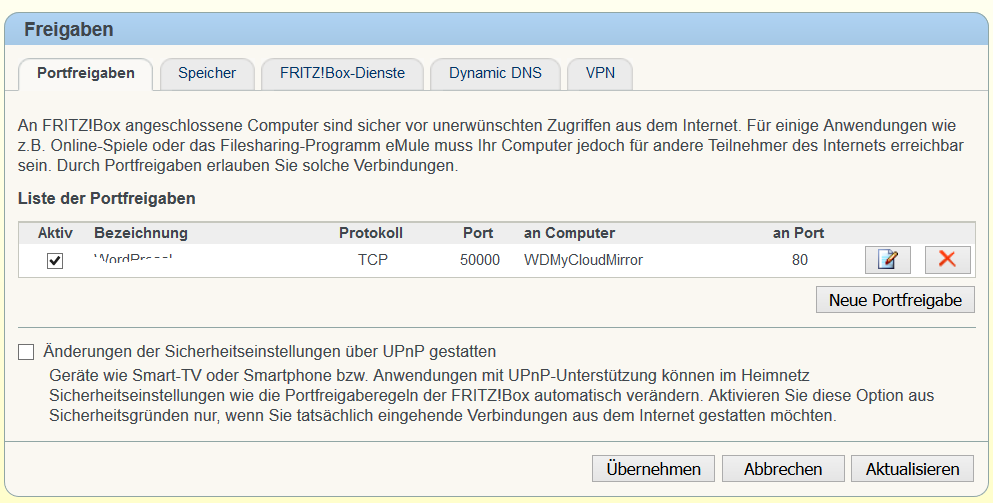Click the Protokoll column header
993x503 pixels.
[371, 233]
